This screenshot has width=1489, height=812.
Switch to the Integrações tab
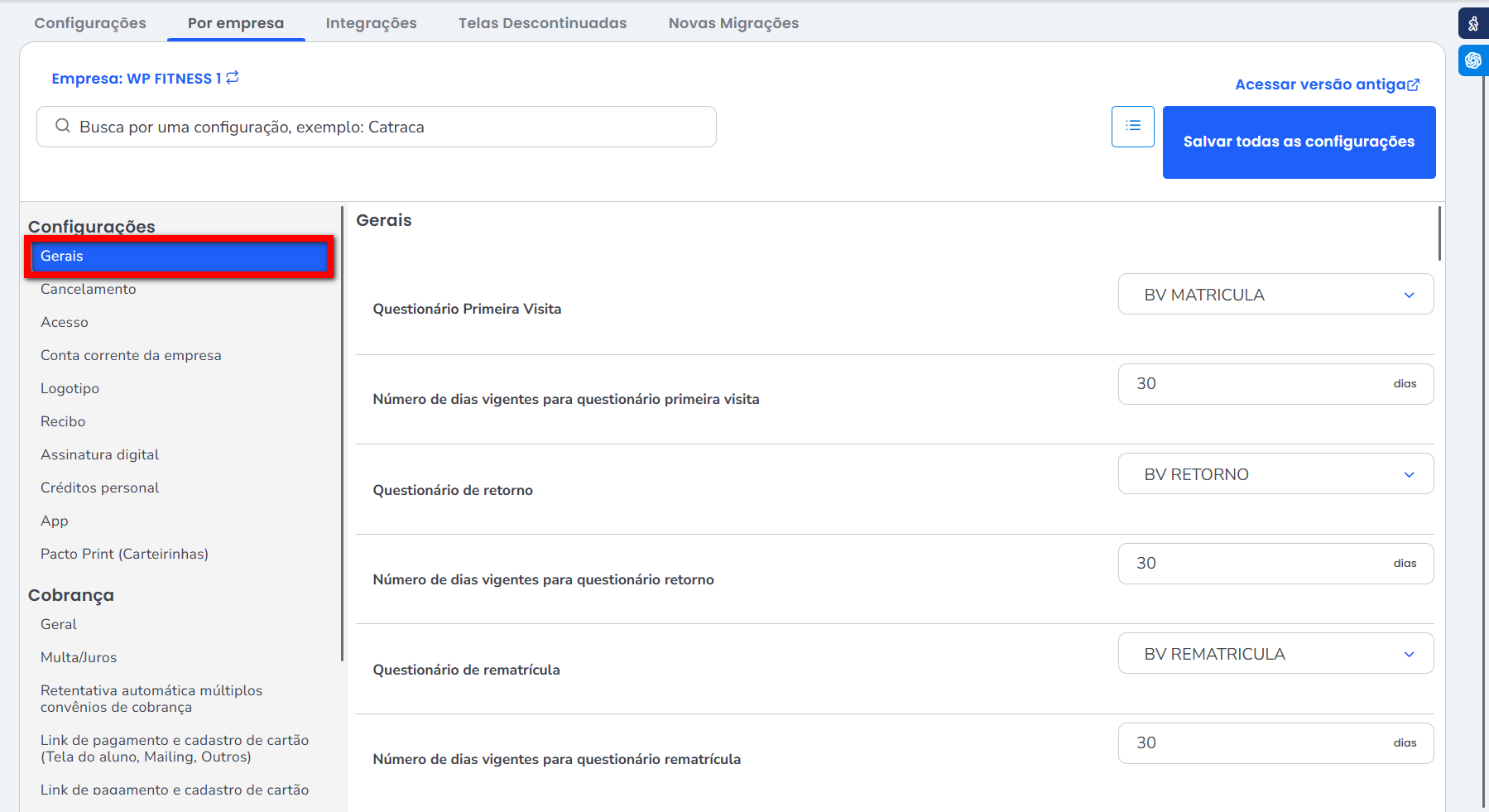coord(371,23)
